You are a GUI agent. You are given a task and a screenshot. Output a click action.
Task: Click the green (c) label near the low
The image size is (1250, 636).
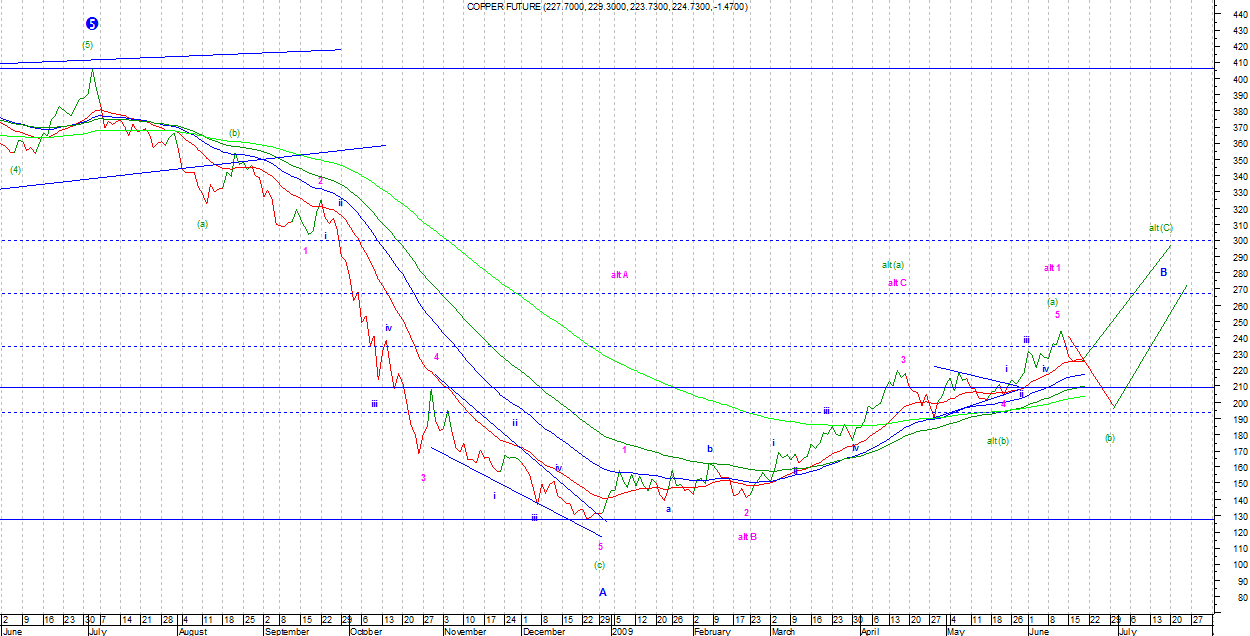pos(599,565)
